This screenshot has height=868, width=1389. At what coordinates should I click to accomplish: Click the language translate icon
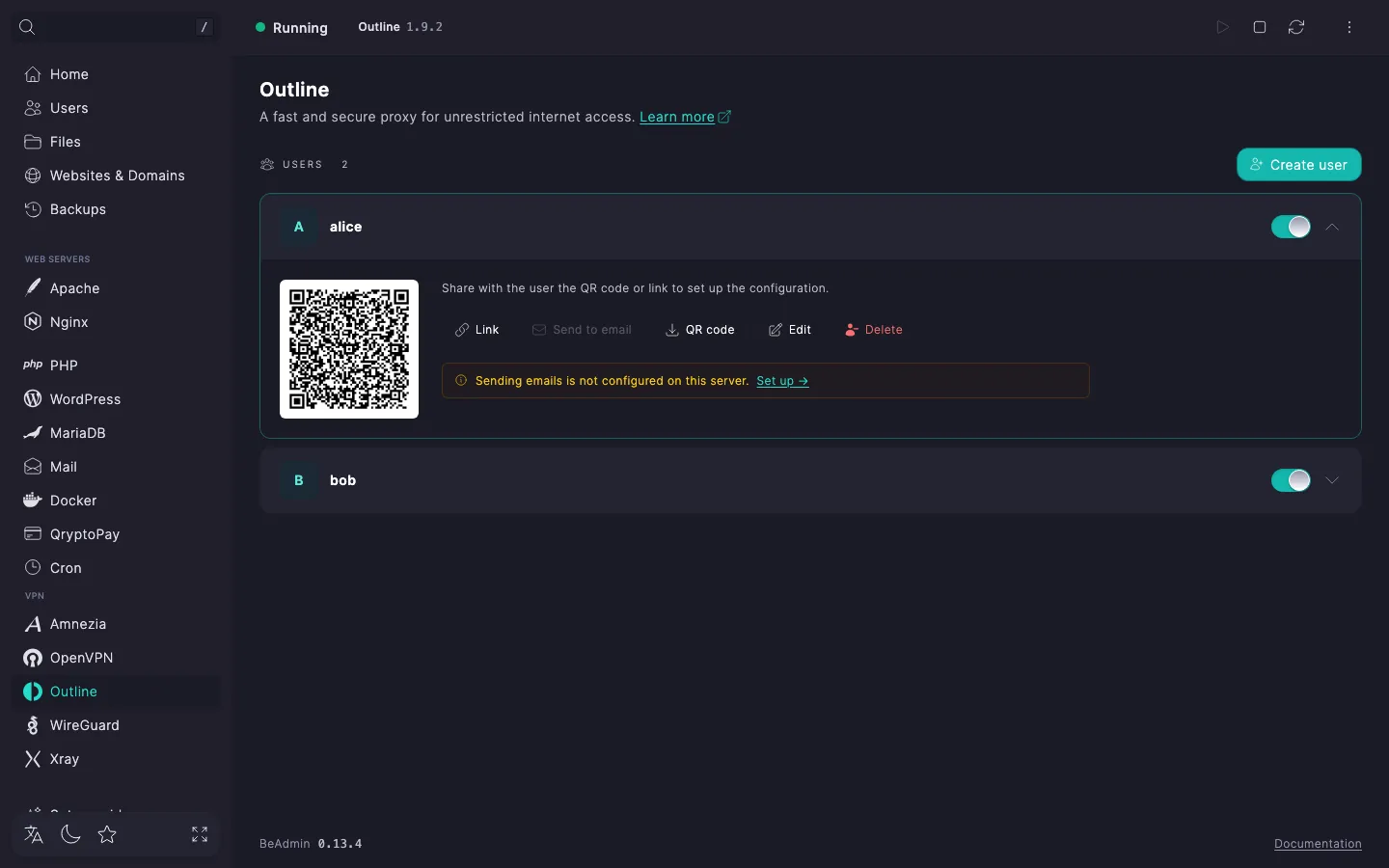[x=34, y=834]
